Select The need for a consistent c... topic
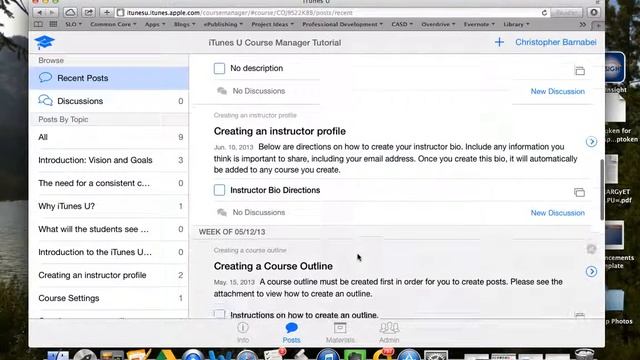The width and height of the screenshot is (640, 360). click(x=109, y=183)
